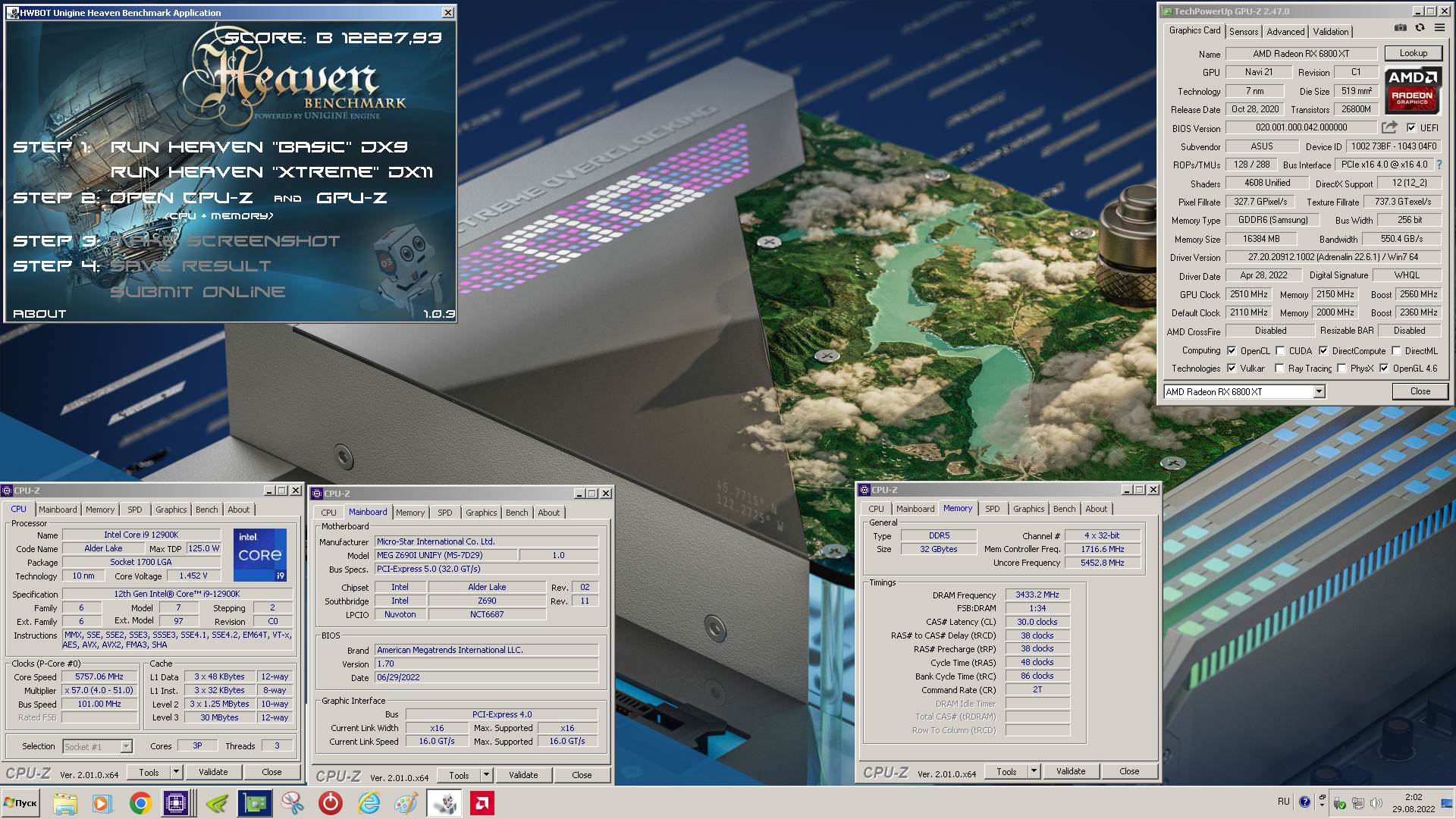Toggle the Ray Tracing checkbox

coord(1280,368)
